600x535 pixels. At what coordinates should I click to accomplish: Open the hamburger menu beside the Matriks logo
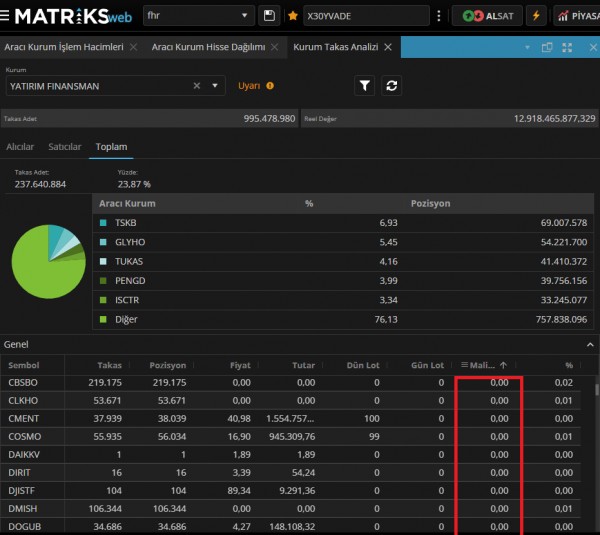pyautogui.click(x=4, y=16)
